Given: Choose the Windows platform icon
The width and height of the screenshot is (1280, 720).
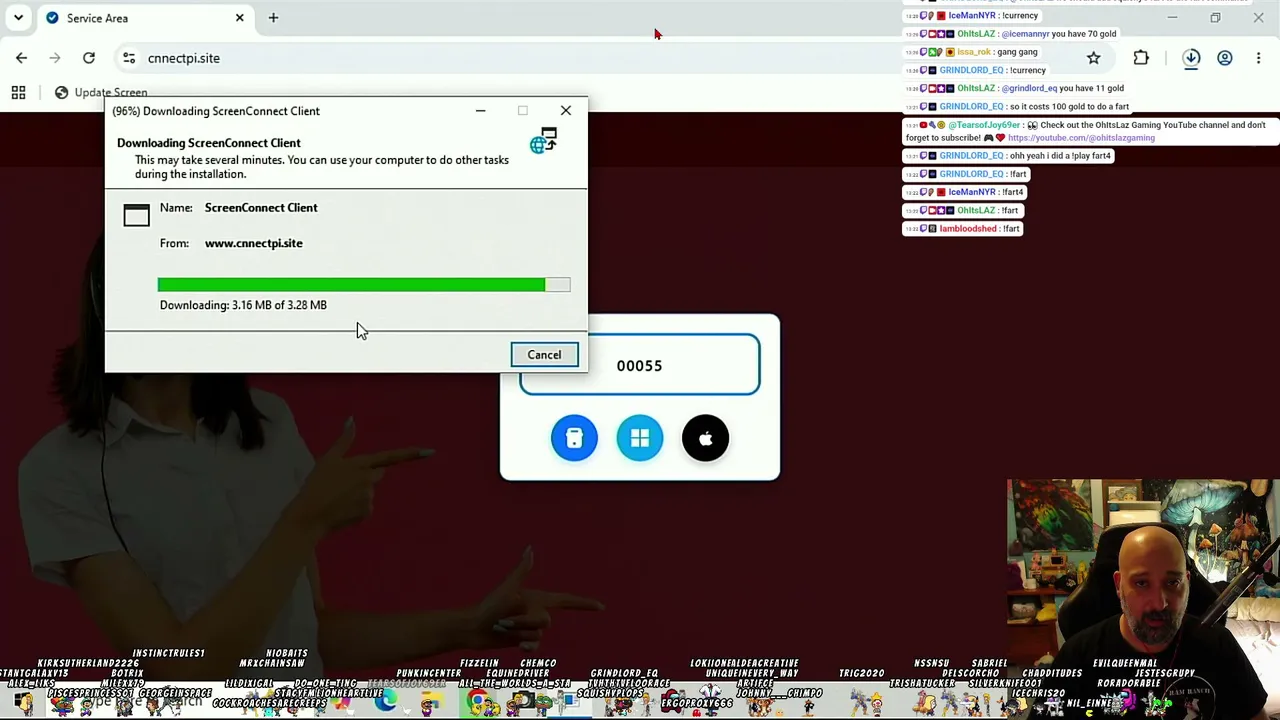Looking at the screenshot, I should 640,438.
